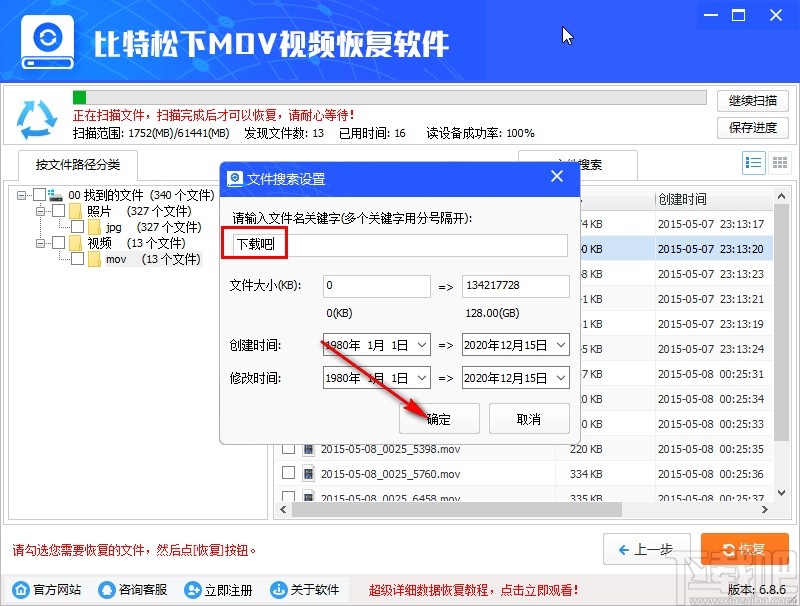Focus the maximum file size 134217728 field
Viewport: 800px width, 606px height.
[515, 286]
